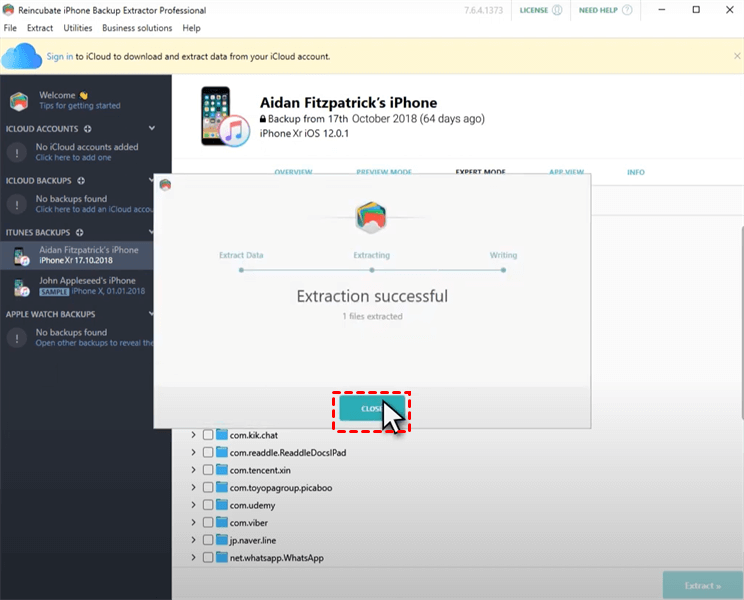Click warning icon under Apple Watch Backups
744x600 pixels.
click(17, 338)
